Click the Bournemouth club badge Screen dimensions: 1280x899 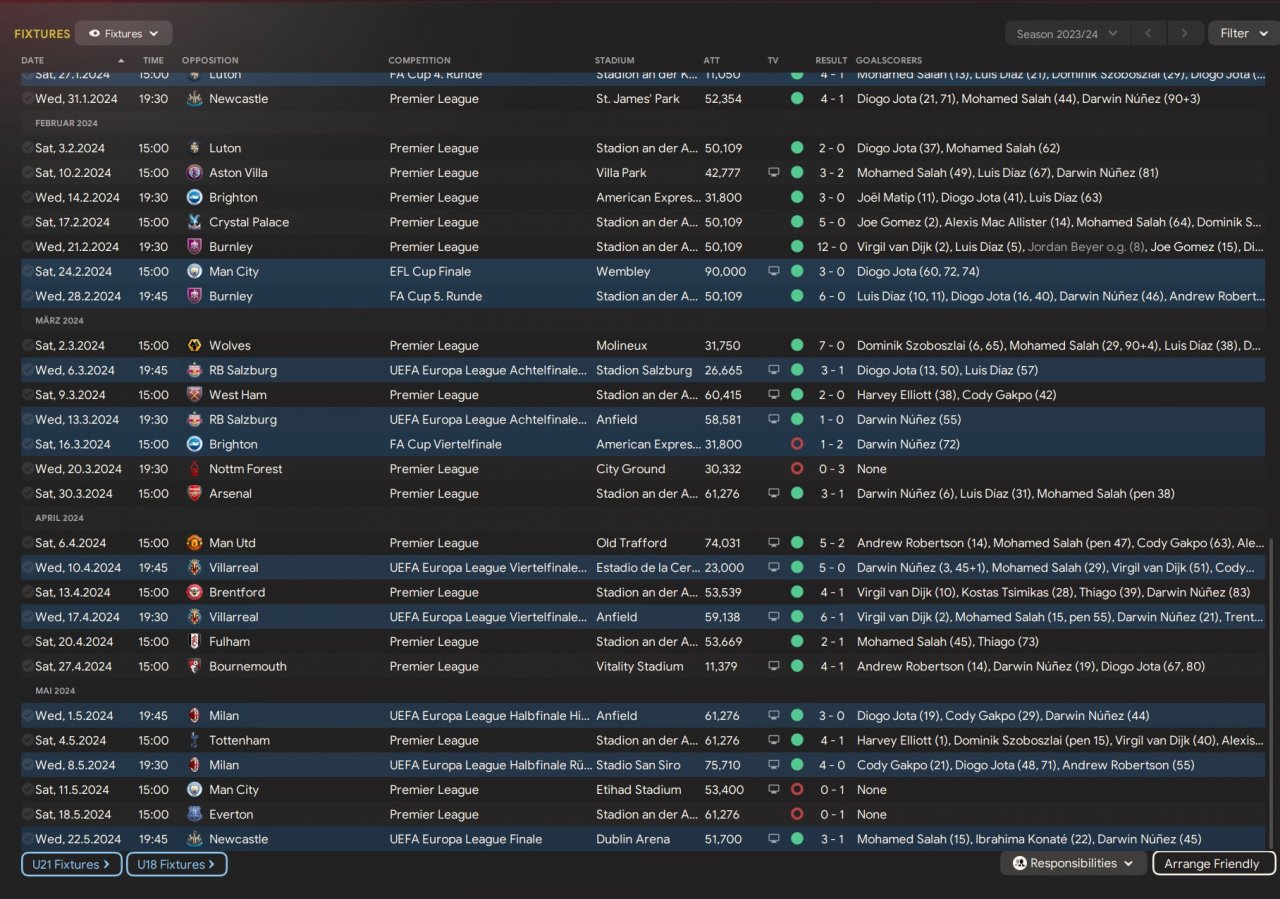pyautogui.click(x=194, y=666)
